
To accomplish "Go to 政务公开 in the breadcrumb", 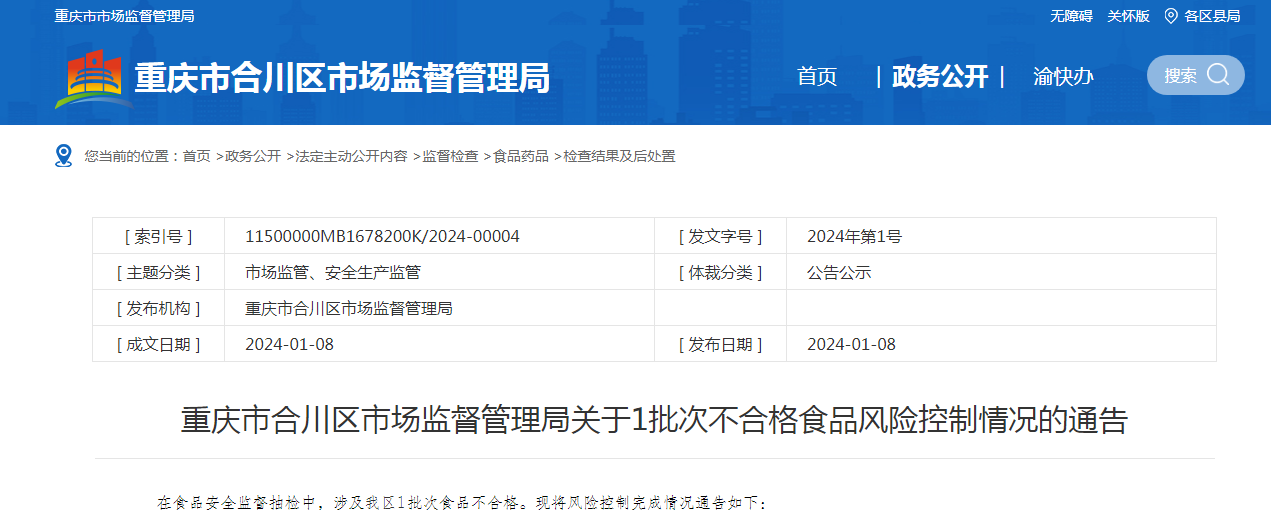I will [253, 156].
